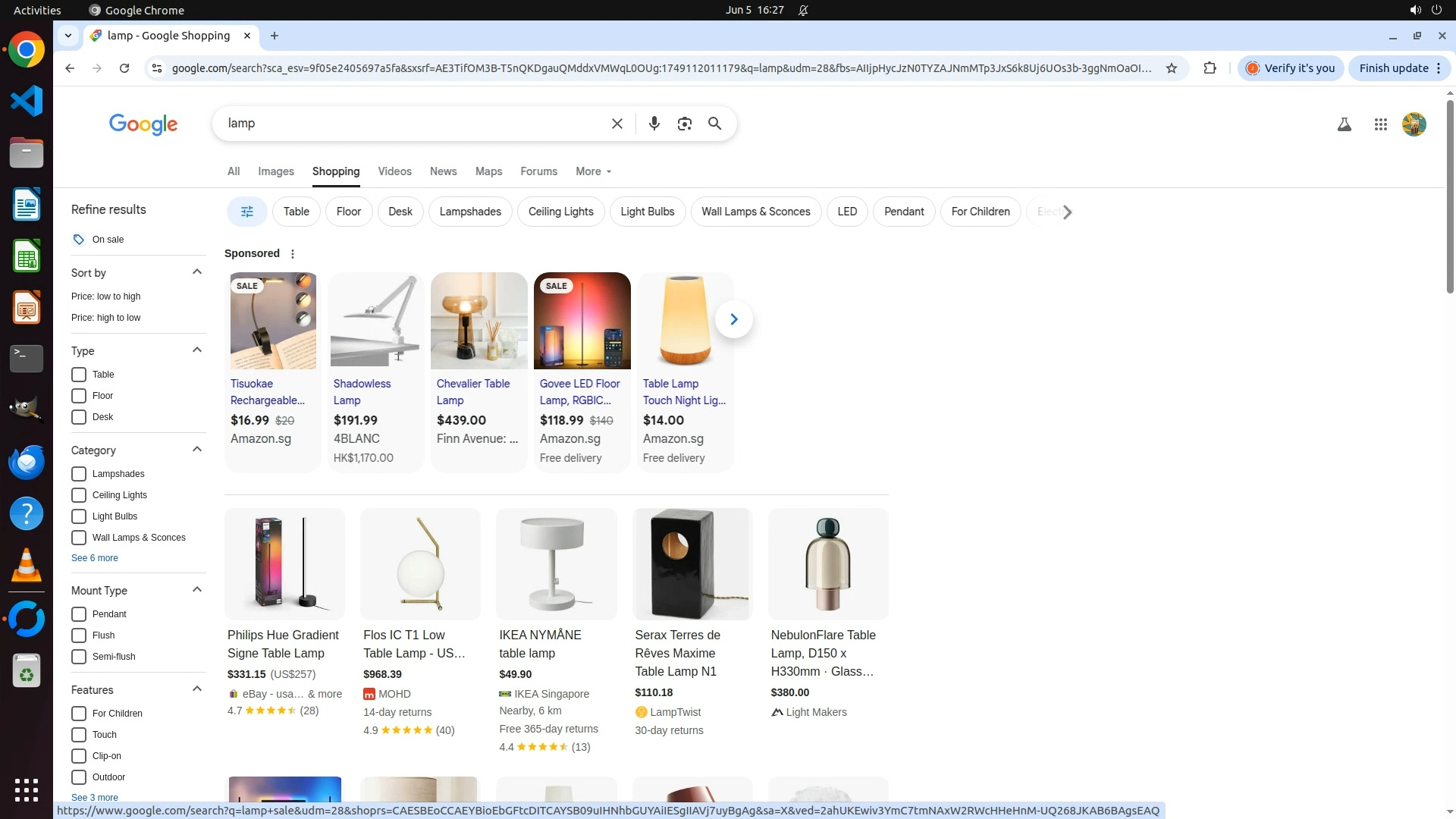Tick the Pendant mount type checkbox
This screenshot has height=819, width=1456.
[x=79, y=614]
